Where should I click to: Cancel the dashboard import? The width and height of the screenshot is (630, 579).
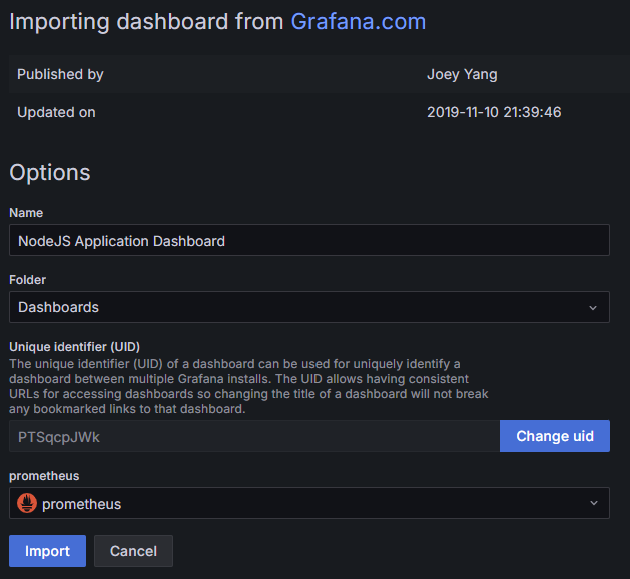tap(133, 551)
